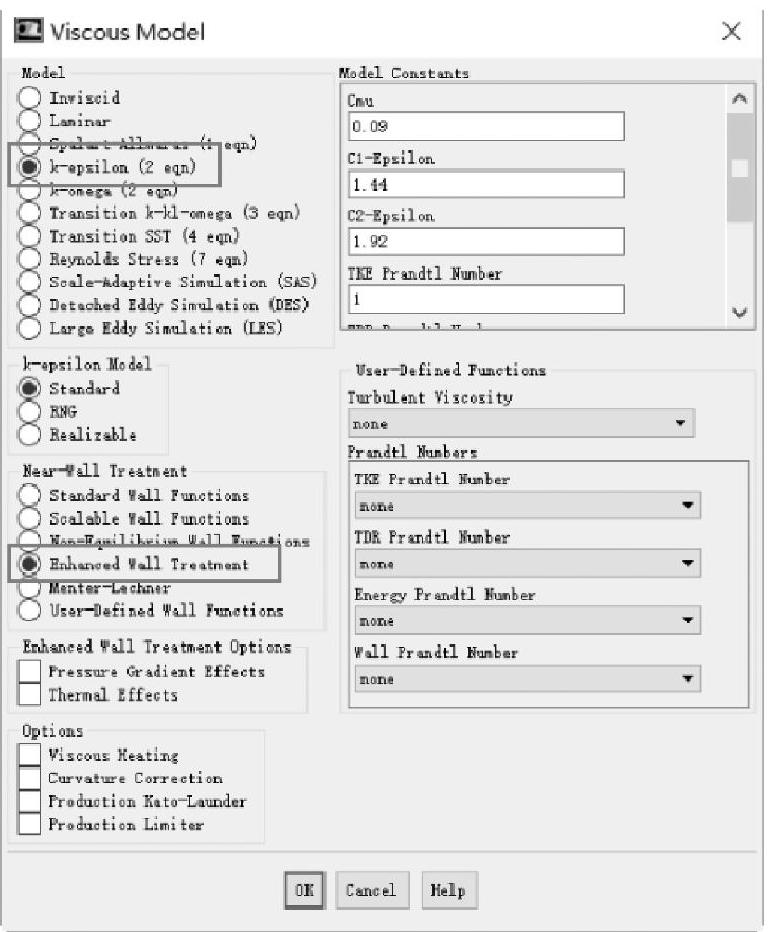768x932 pixels.
Task: Open Turbulent Viscosity dropdown
Action: coord(521,423)
